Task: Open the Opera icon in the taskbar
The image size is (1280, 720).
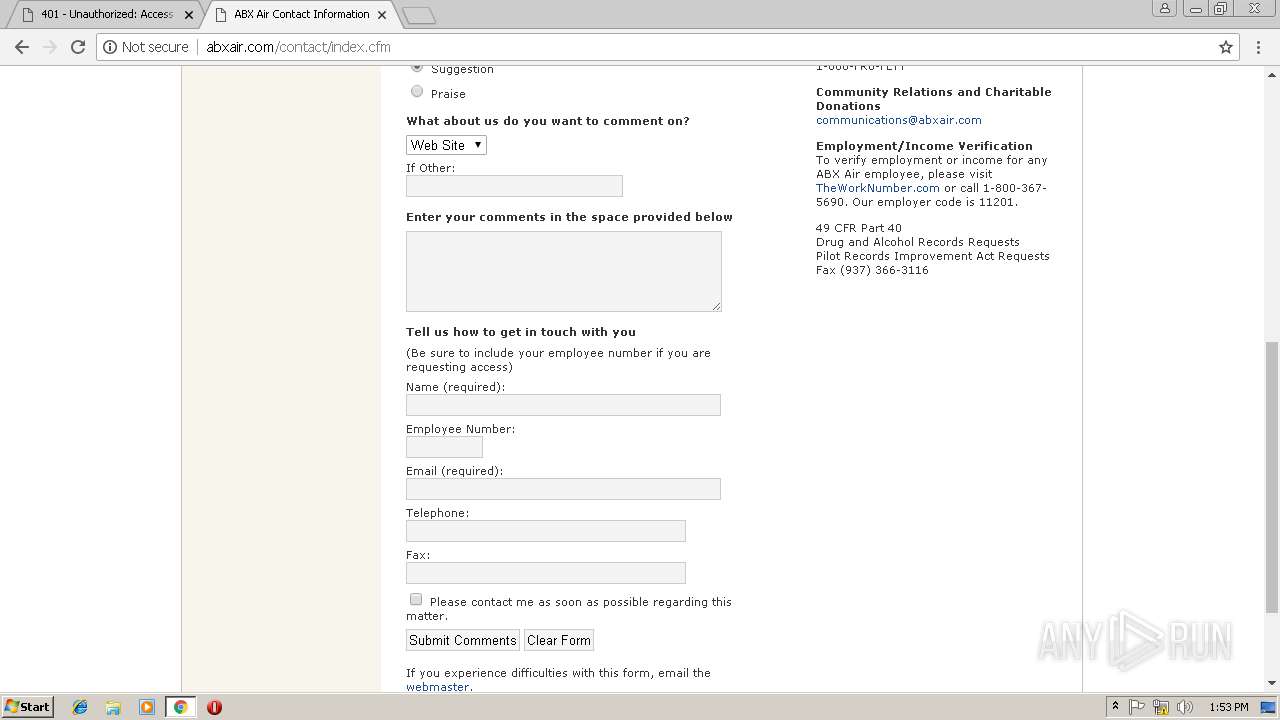Action: 214,707
